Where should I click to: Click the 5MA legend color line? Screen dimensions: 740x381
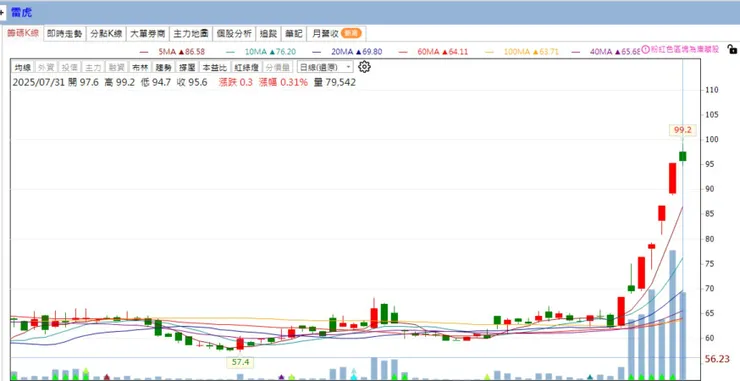pos(144,52)
